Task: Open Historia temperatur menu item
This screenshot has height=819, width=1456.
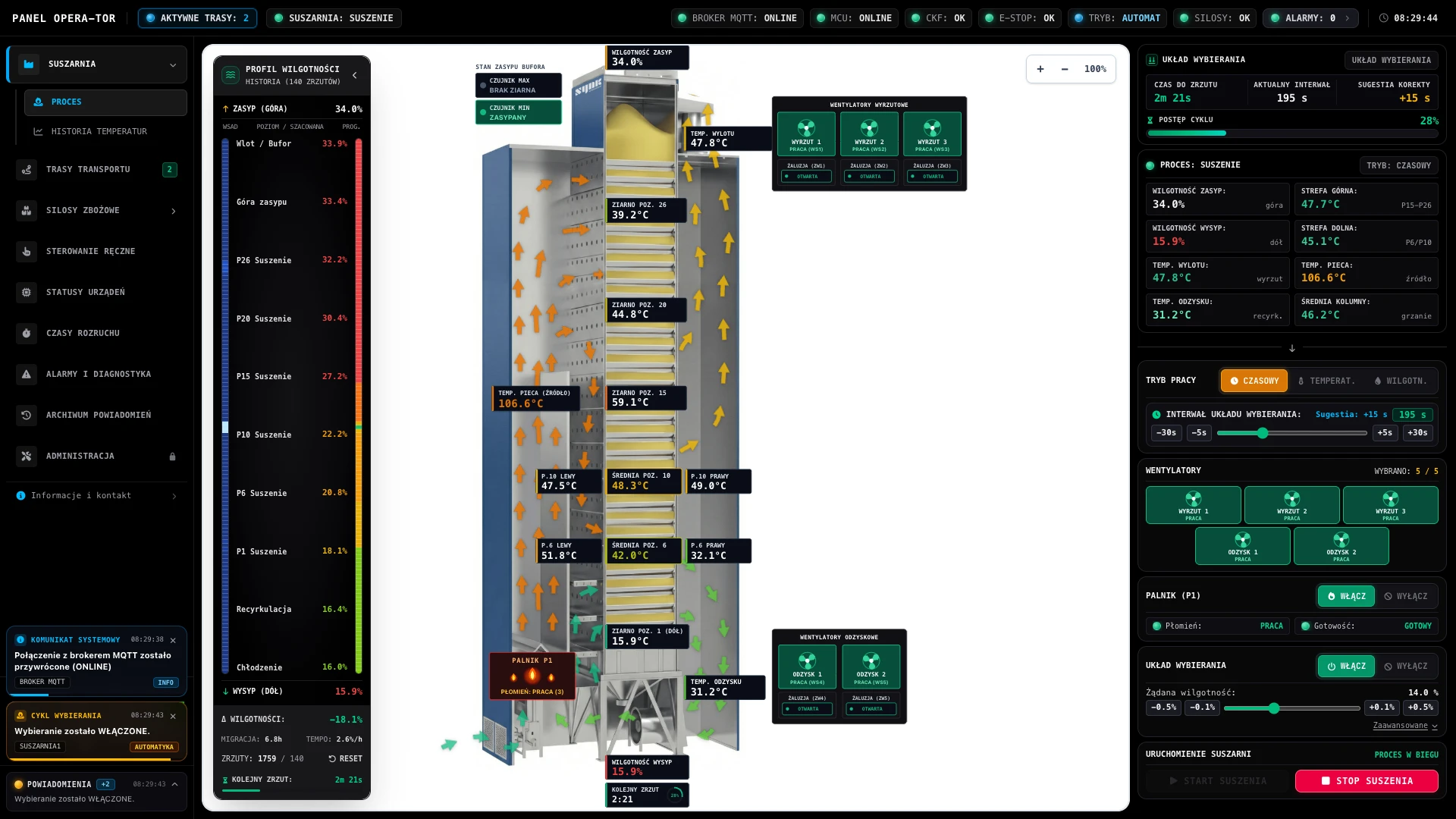Action: point(105,131)
